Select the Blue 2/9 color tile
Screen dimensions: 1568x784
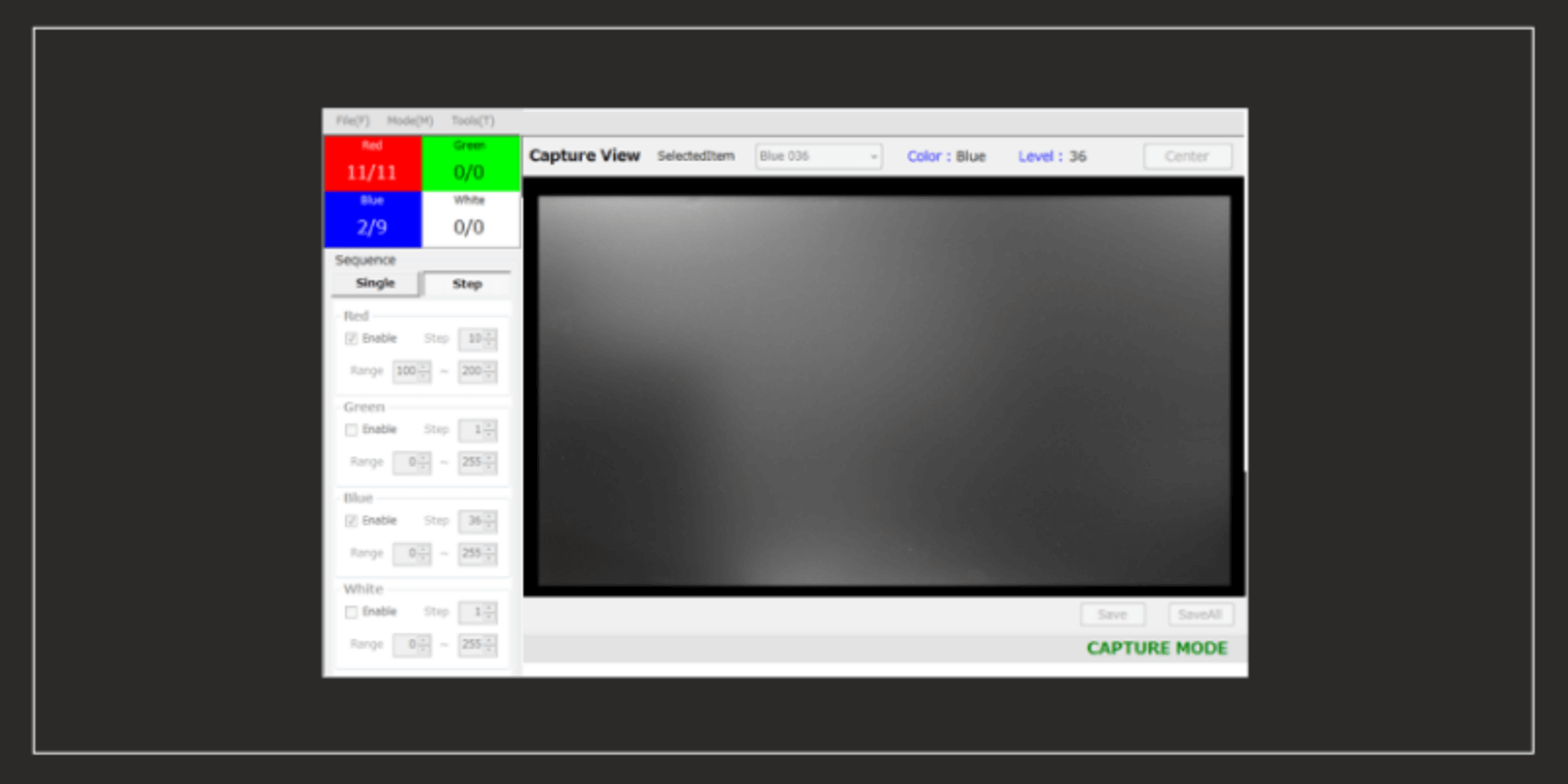click(372, 219)
